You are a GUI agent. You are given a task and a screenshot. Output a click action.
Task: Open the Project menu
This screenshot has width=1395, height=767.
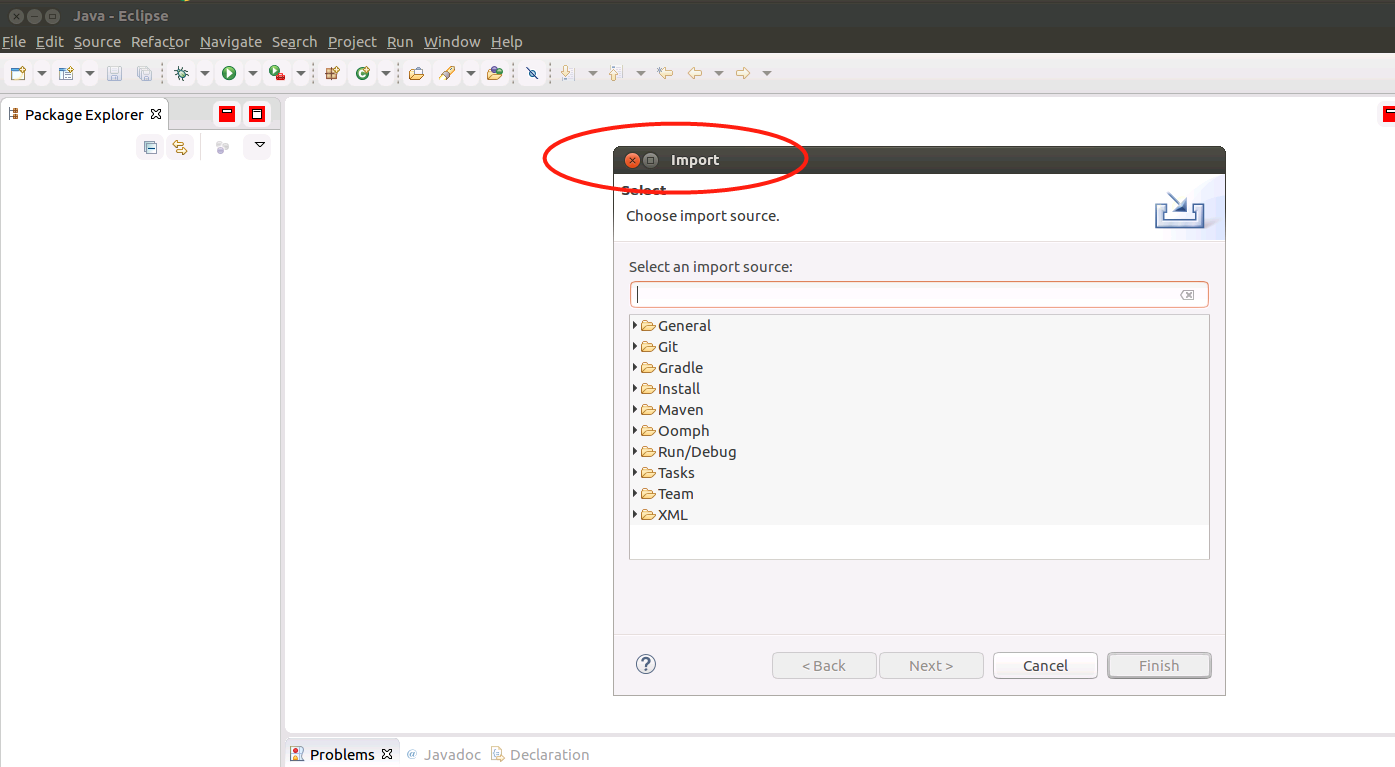point(352,42)
